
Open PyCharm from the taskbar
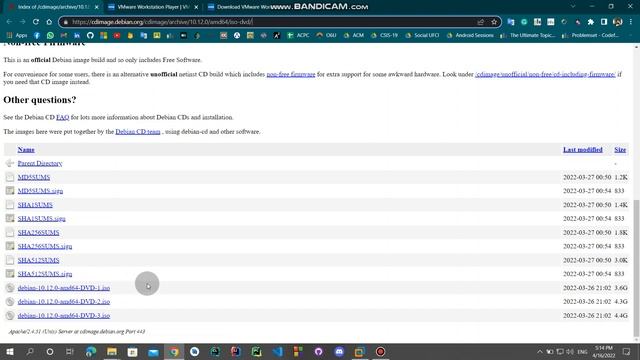click(257, 351)
